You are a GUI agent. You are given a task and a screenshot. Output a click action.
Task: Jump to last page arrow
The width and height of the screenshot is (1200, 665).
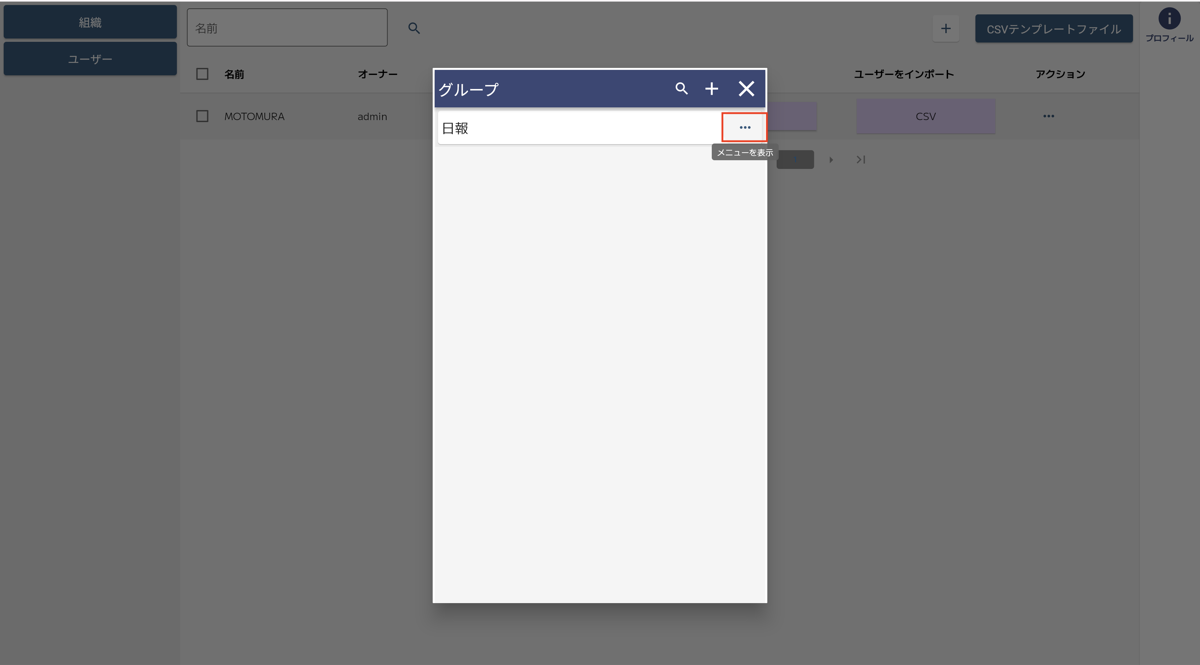pyautogui.click(x=860, y=160)
